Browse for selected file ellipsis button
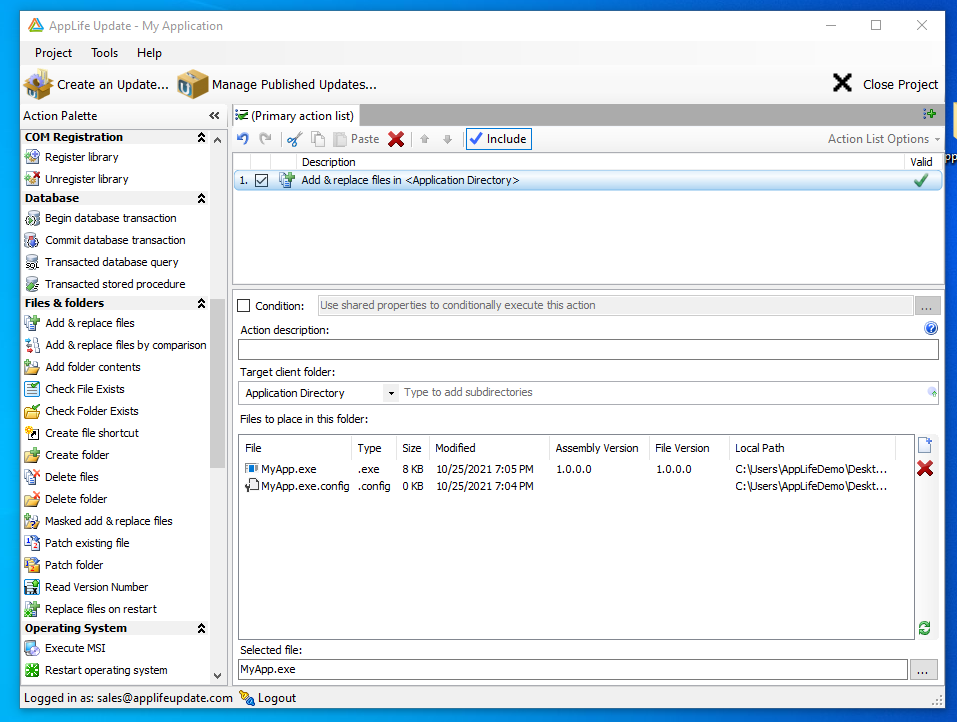The width and height of the screenshot is (957, 722). pos(923,670)
